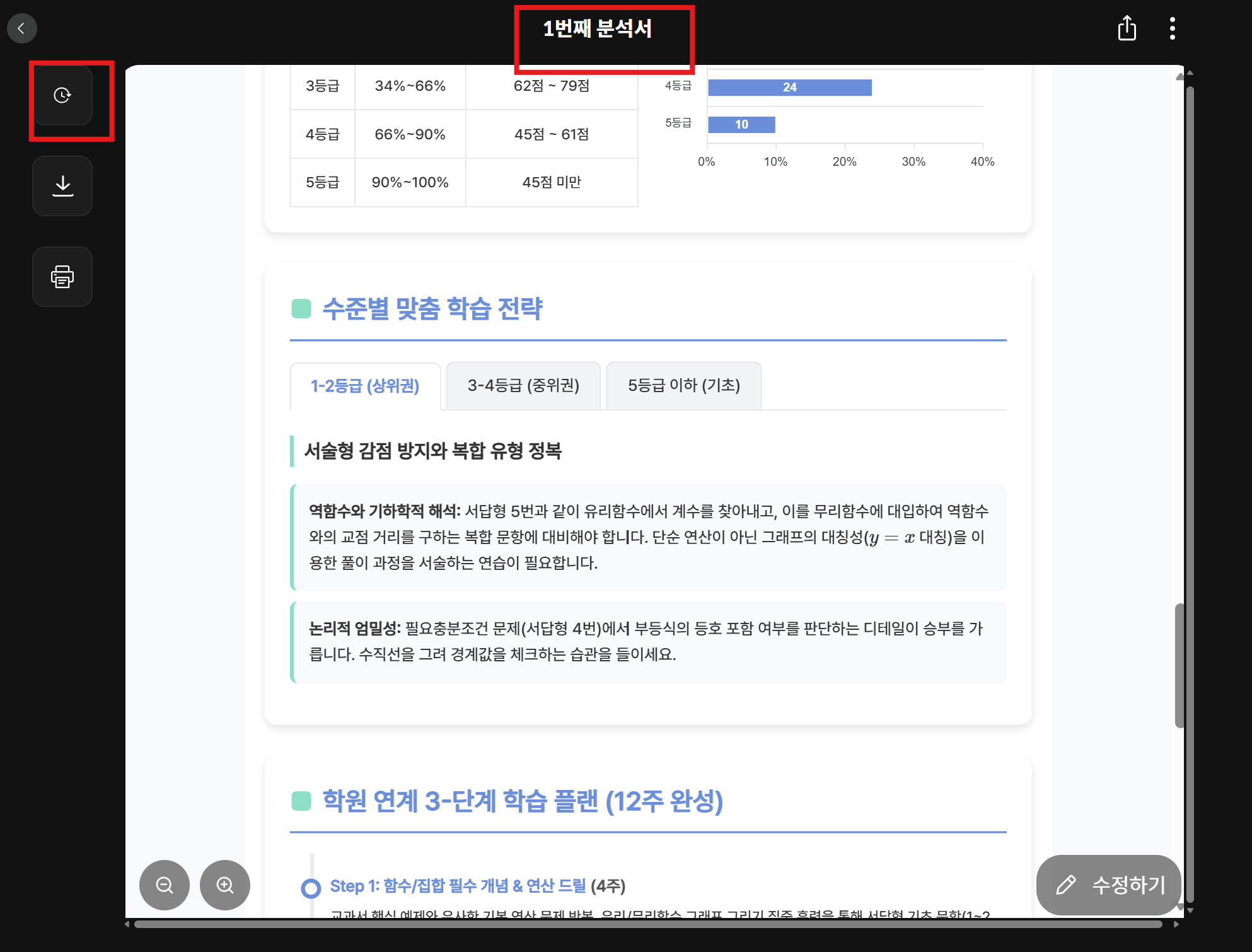Zoom out with the minus magnifier

[165, 885]
